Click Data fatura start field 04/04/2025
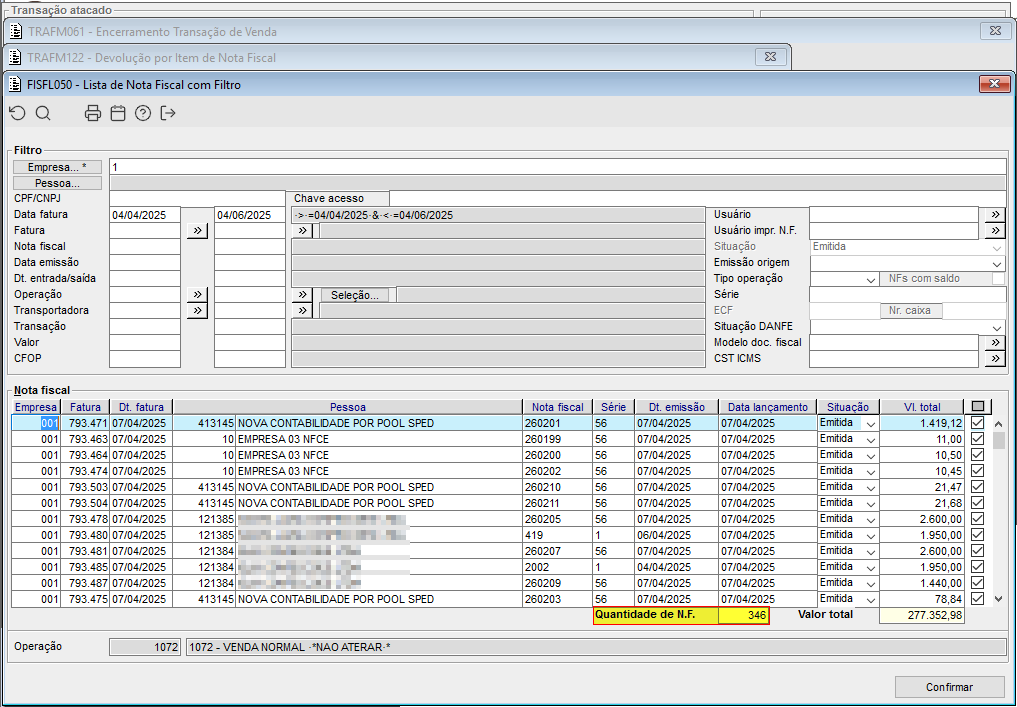The width and height of the screenshot is (1017, 707). pyautogui.click(x=145, y=215)
